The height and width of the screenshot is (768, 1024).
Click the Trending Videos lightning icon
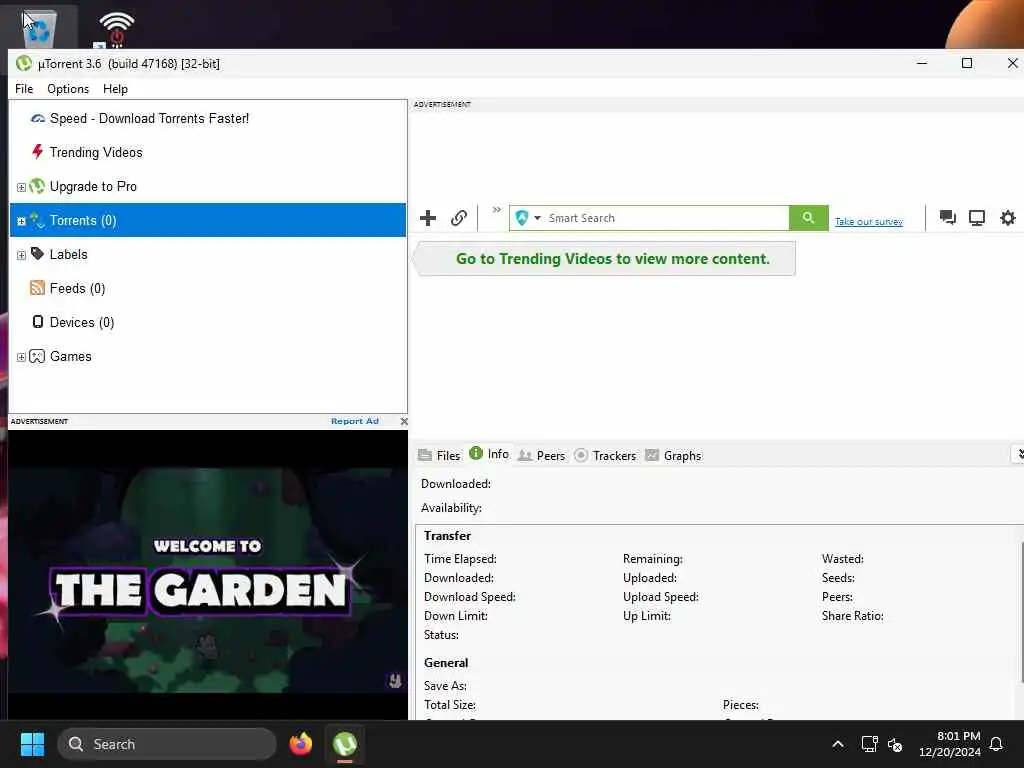point(37,152)
